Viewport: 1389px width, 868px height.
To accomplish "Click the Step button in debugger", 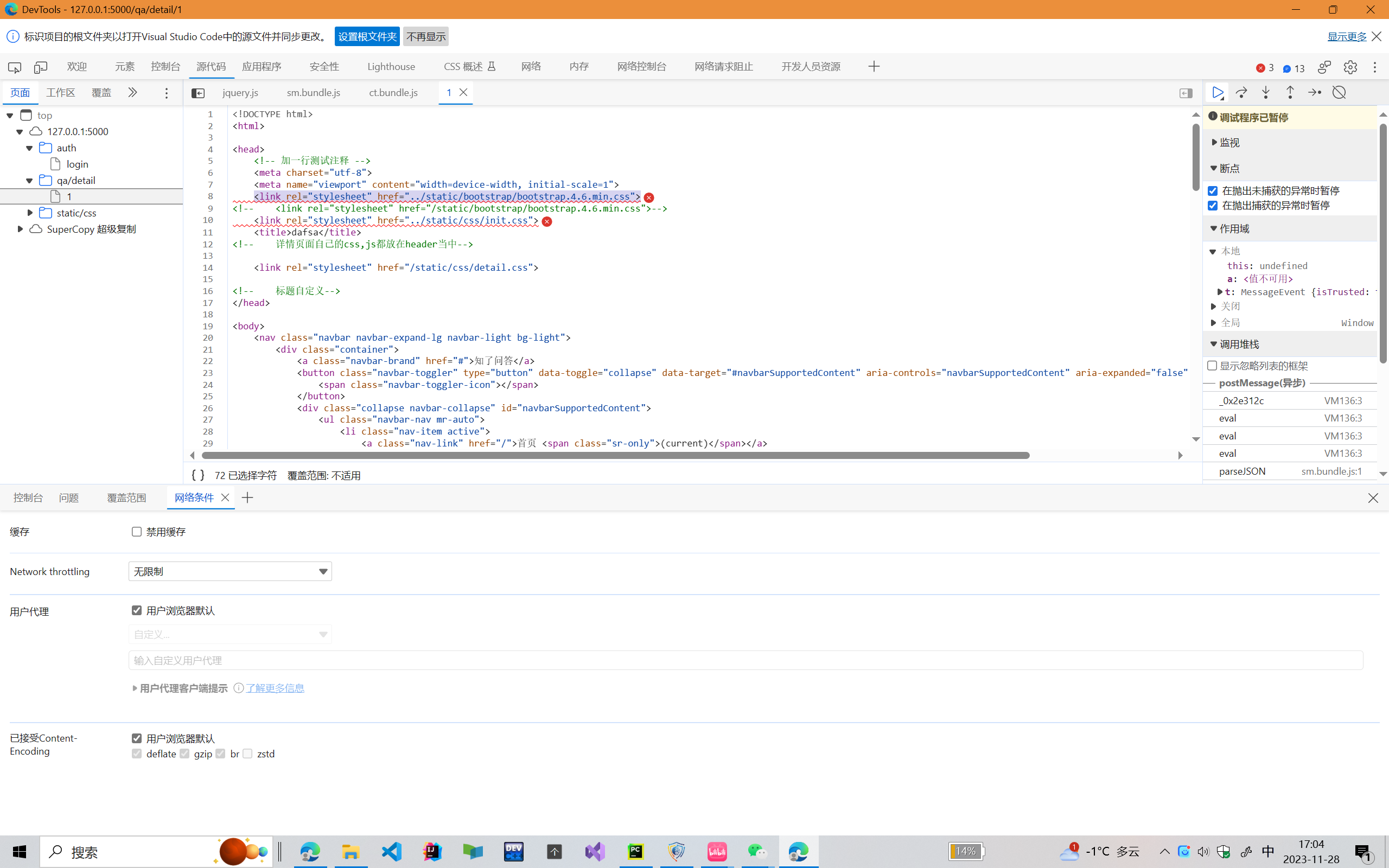I will tap(1314, 92).
